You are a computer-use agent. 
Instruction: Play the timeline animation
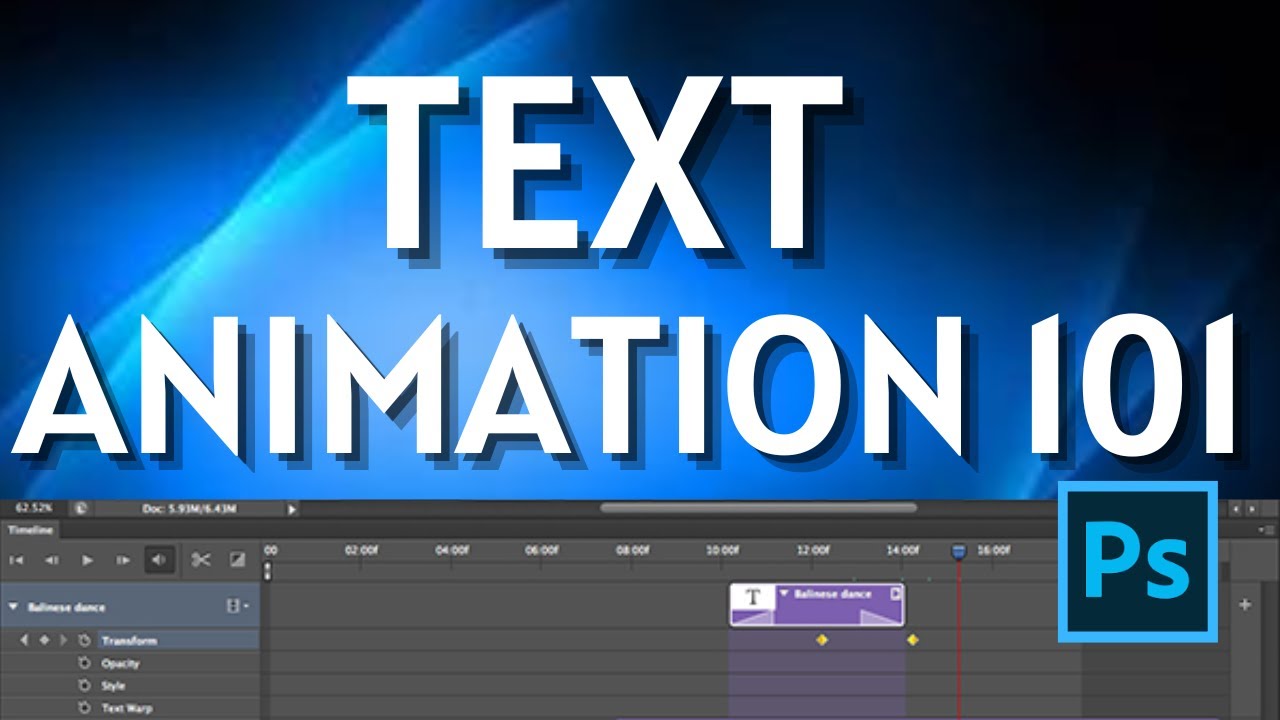coord(87,560)
